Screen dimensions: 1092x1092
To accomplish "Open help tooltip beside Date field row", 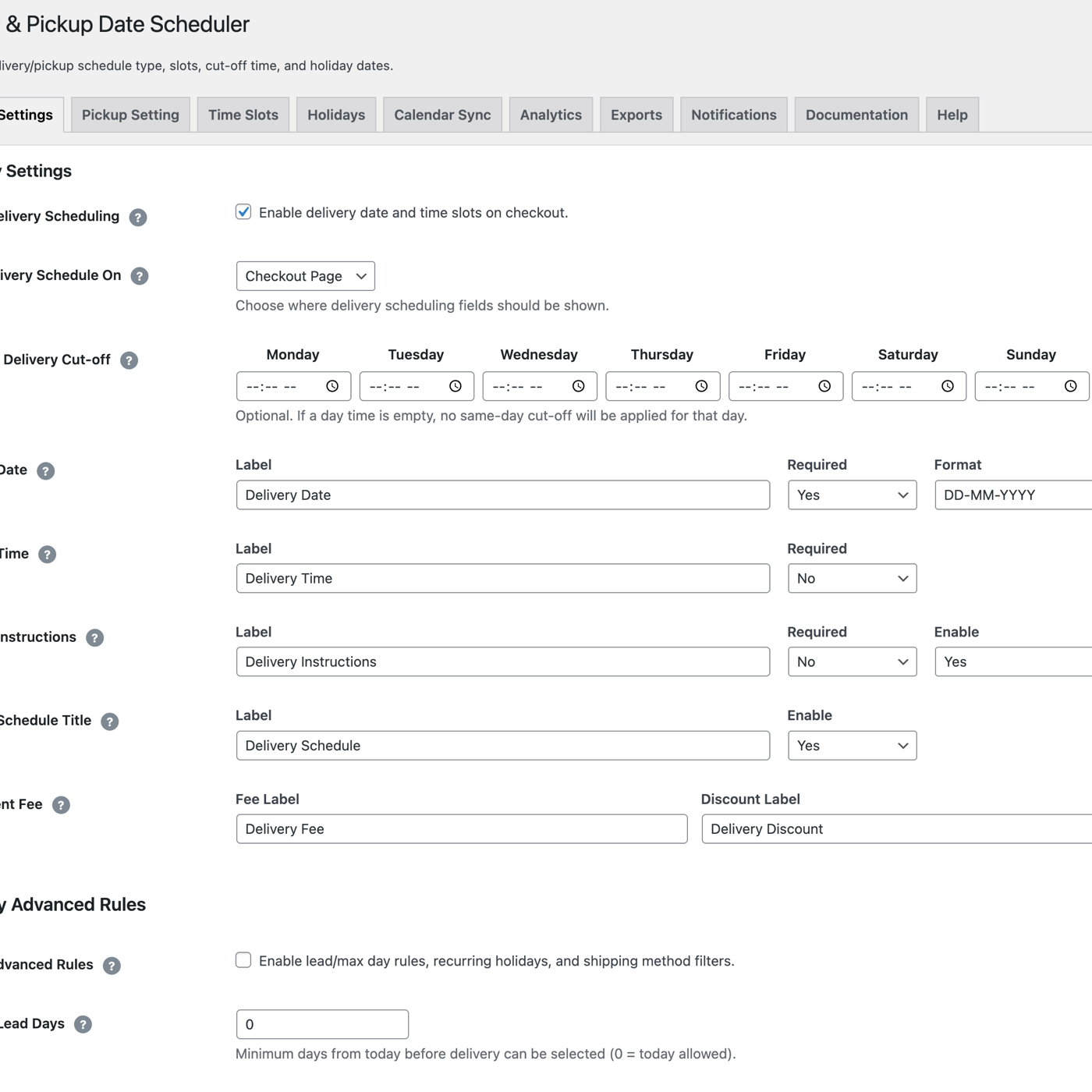I will click(x=46, y=471).
